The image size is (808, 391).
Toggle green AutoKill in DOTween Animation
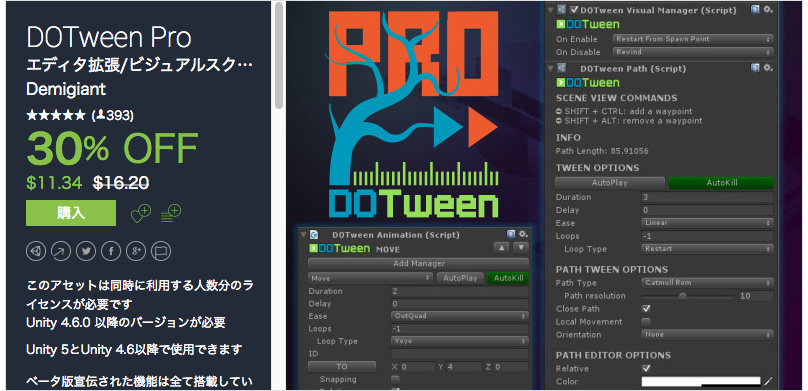click(x=508, y=278)
